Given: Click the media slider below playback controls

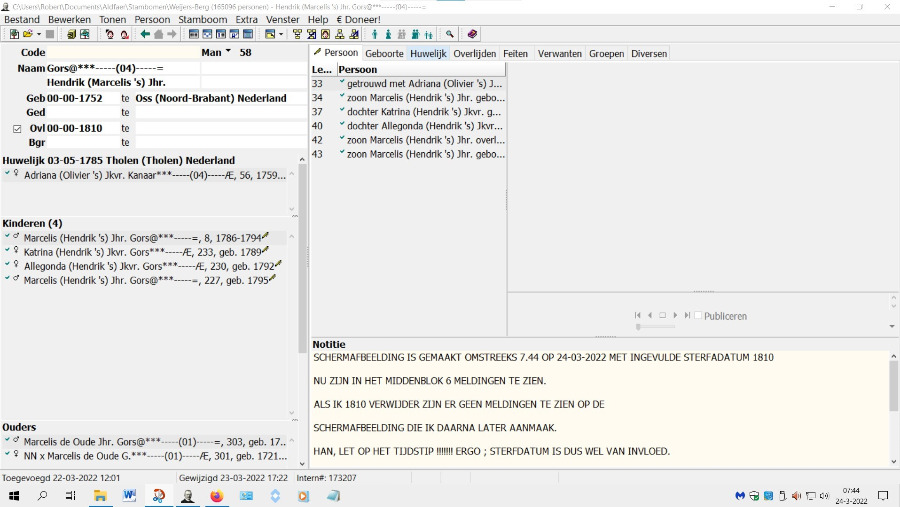Looking at the screenshot, I should point(655,326).
